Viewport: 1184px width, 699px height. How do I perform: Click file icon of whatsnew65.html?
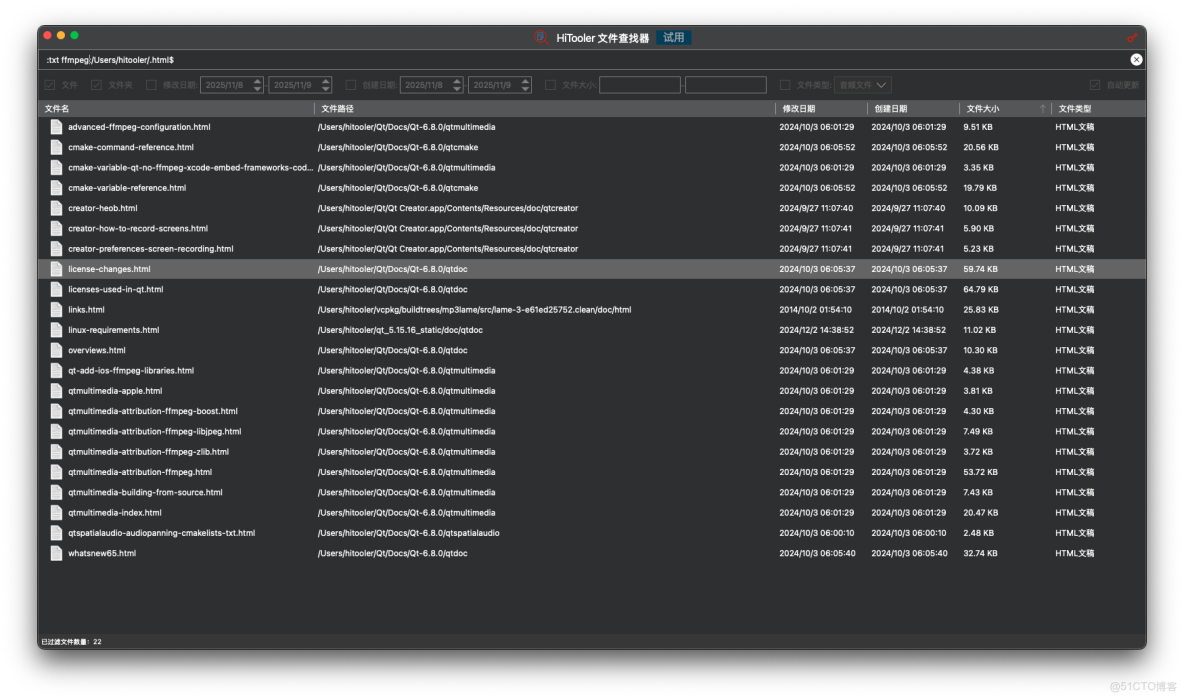(x=56, y=553)
